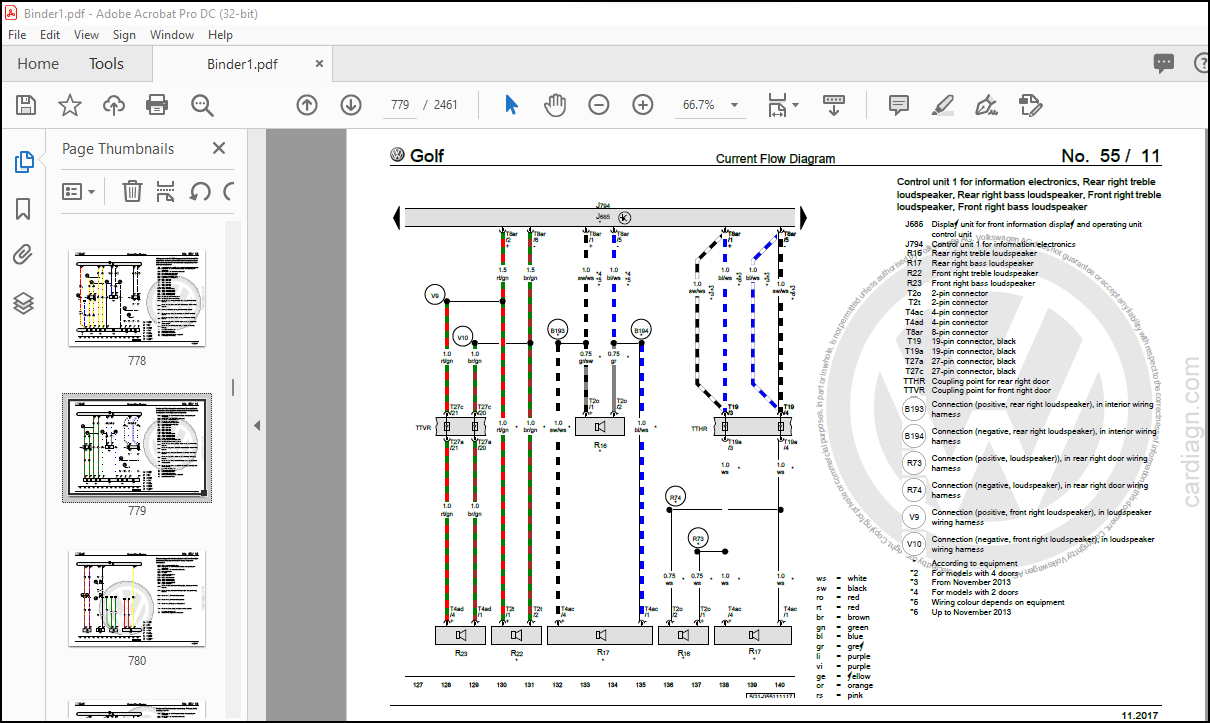Zoom in with the plus icon

click(x=643, y=105)
